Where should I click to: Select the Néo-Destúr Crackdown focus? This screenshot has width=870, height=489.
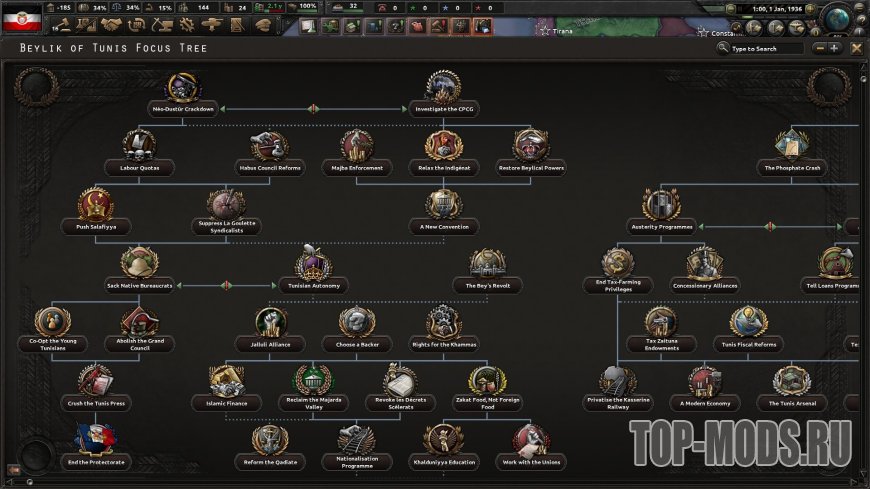[x=182, y=92]
